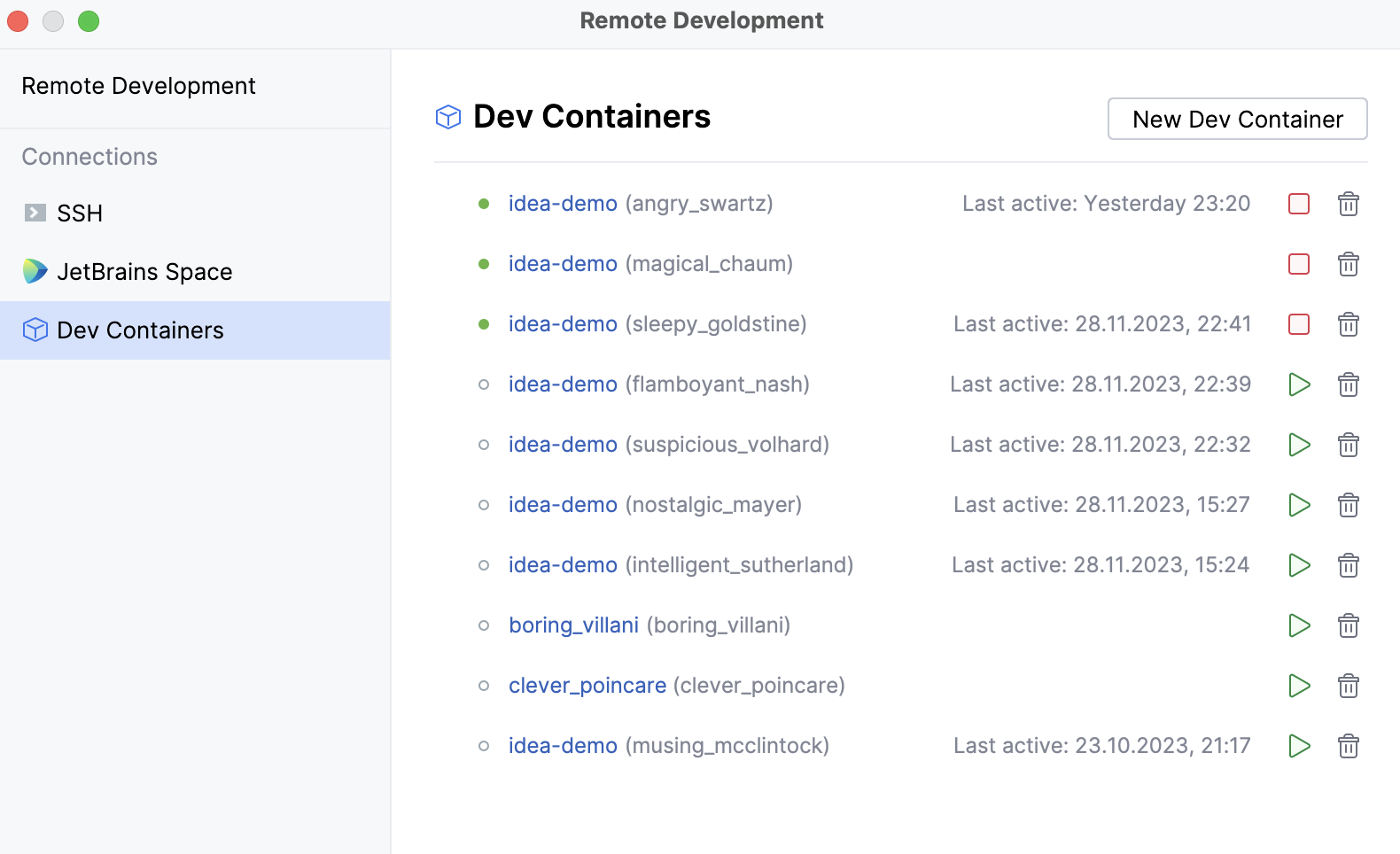Viewport: 1400px width, 854px height.
Task: Click the Remote Development sidebar heading
Action: (138, 86)
